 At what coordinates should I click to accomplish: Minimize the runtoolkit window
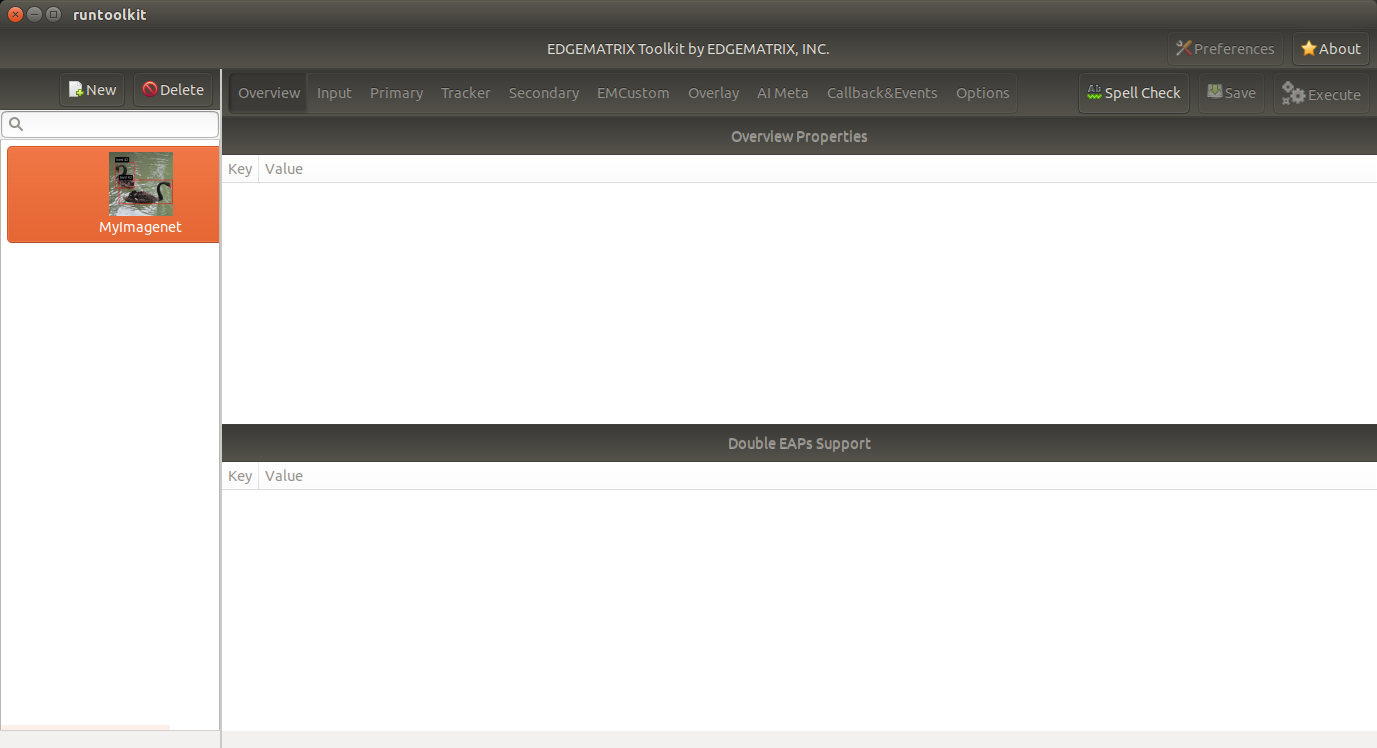point(34,15)
